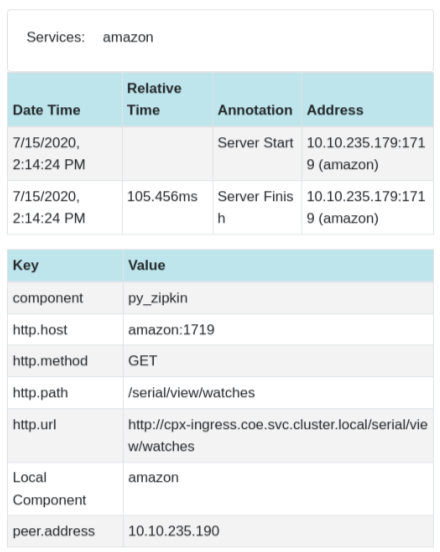Click the http.path key cell
Viewport: 440px width, 552px height.
(x=65, y=393)
